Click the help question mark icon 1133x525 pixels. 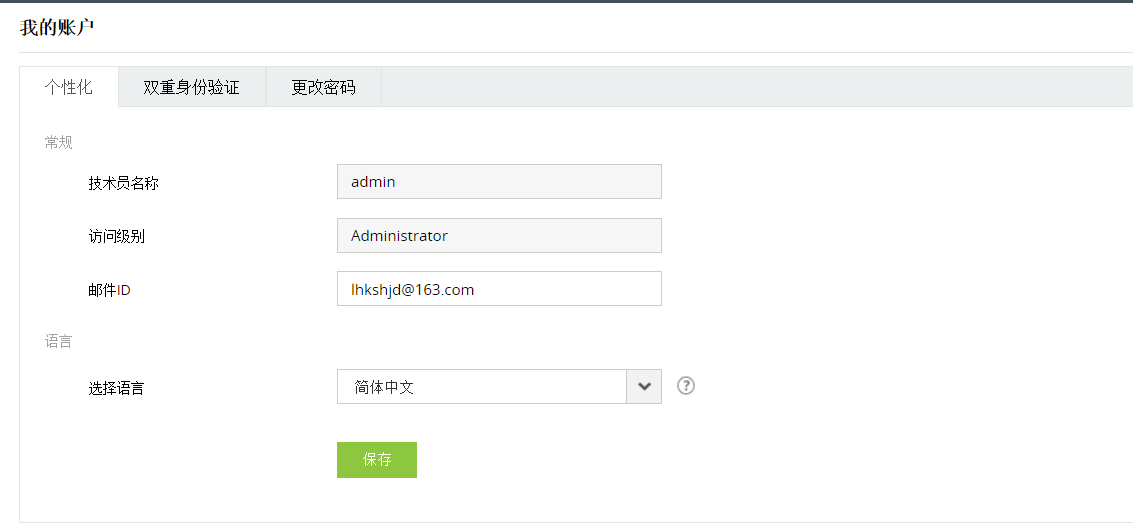click(x=686, y=386)
